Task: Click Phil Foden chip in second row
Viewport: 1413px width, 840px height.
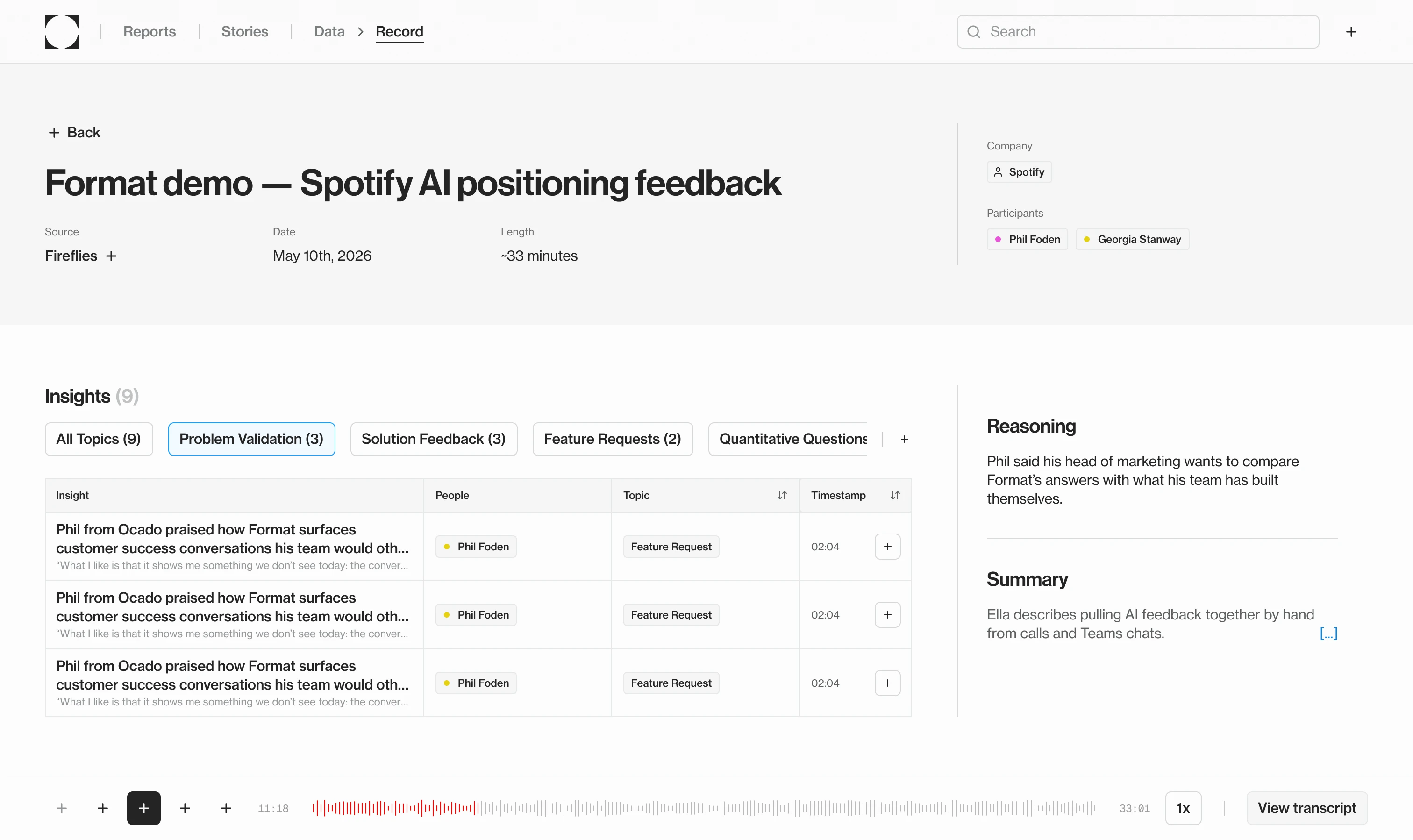Action: pos(476,615)
